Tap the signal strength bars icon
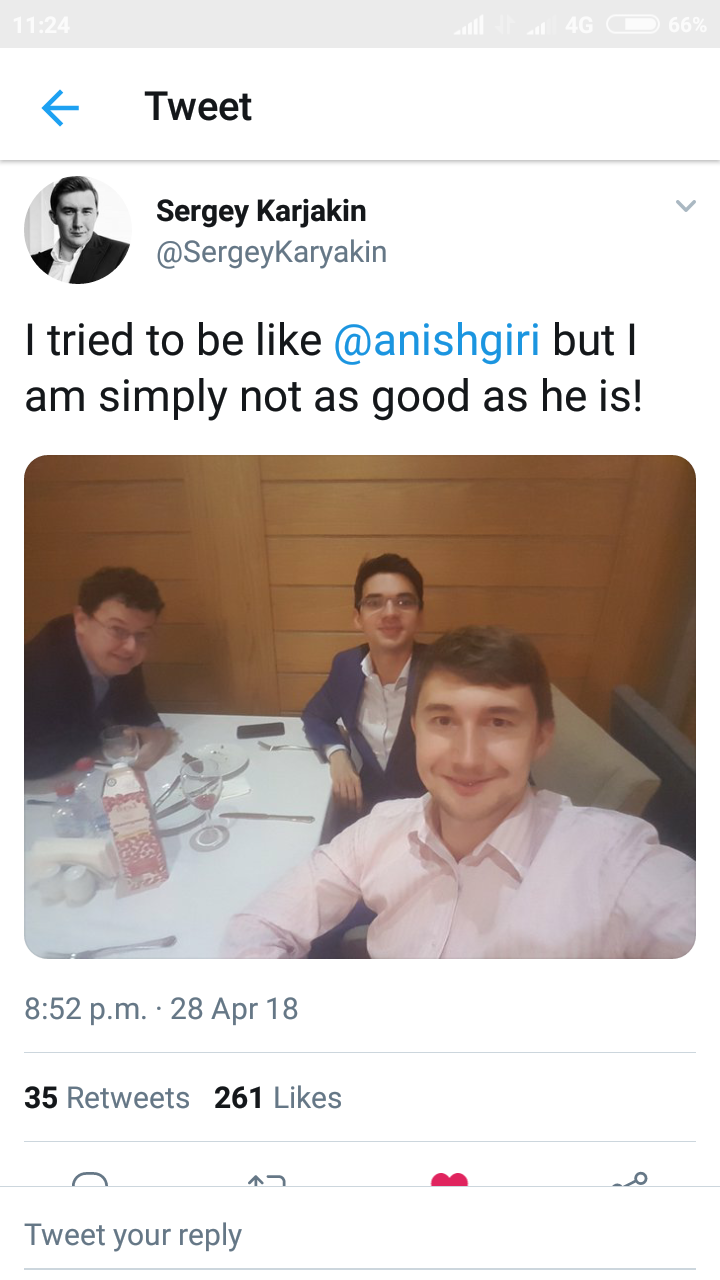720x1280 pixels. tap(469, 25)
